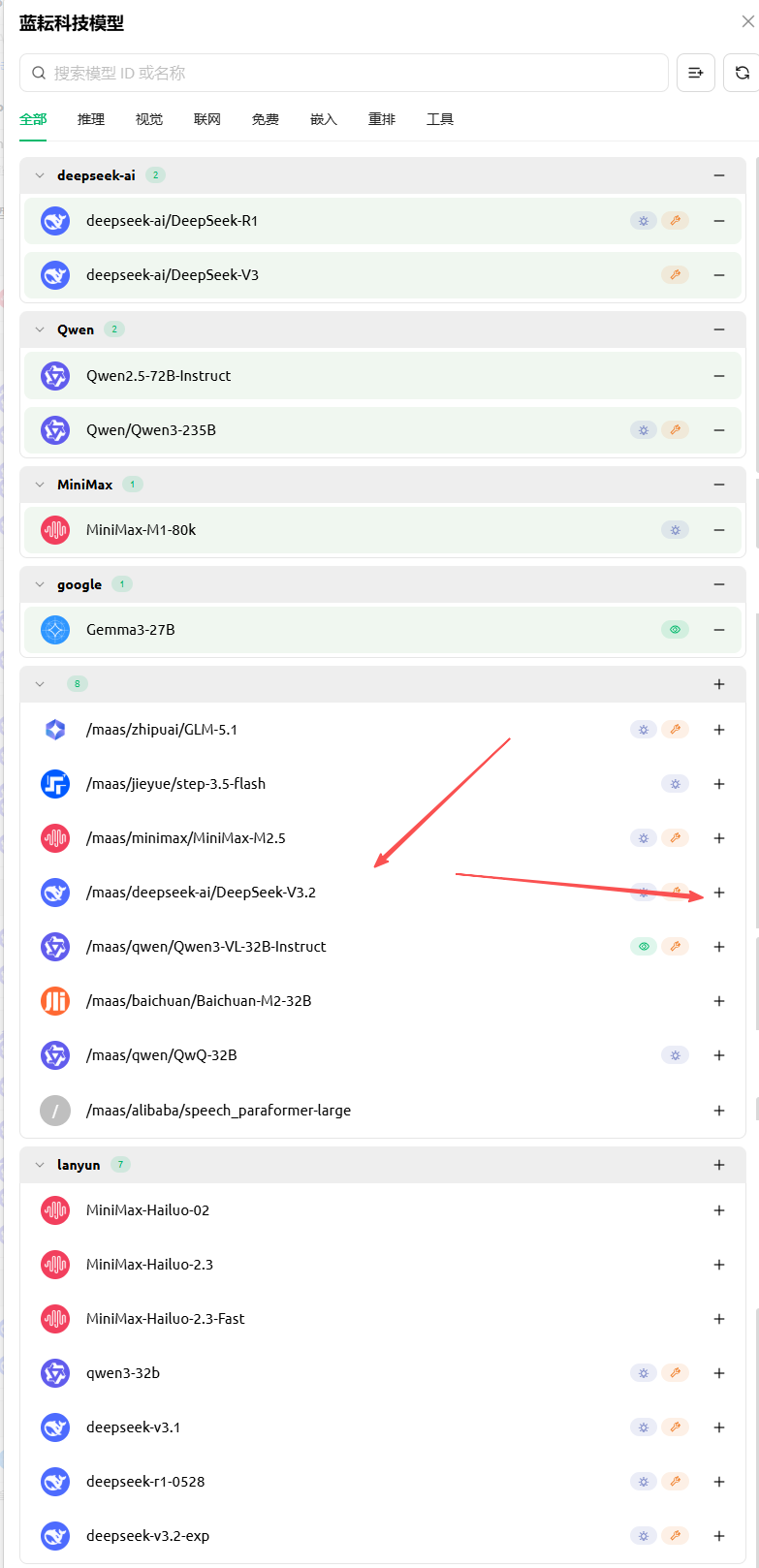759x1568 pixels.
Task: Remove the deepseek-ai/DeepSeek-R1 model
Action: (719, 221)
